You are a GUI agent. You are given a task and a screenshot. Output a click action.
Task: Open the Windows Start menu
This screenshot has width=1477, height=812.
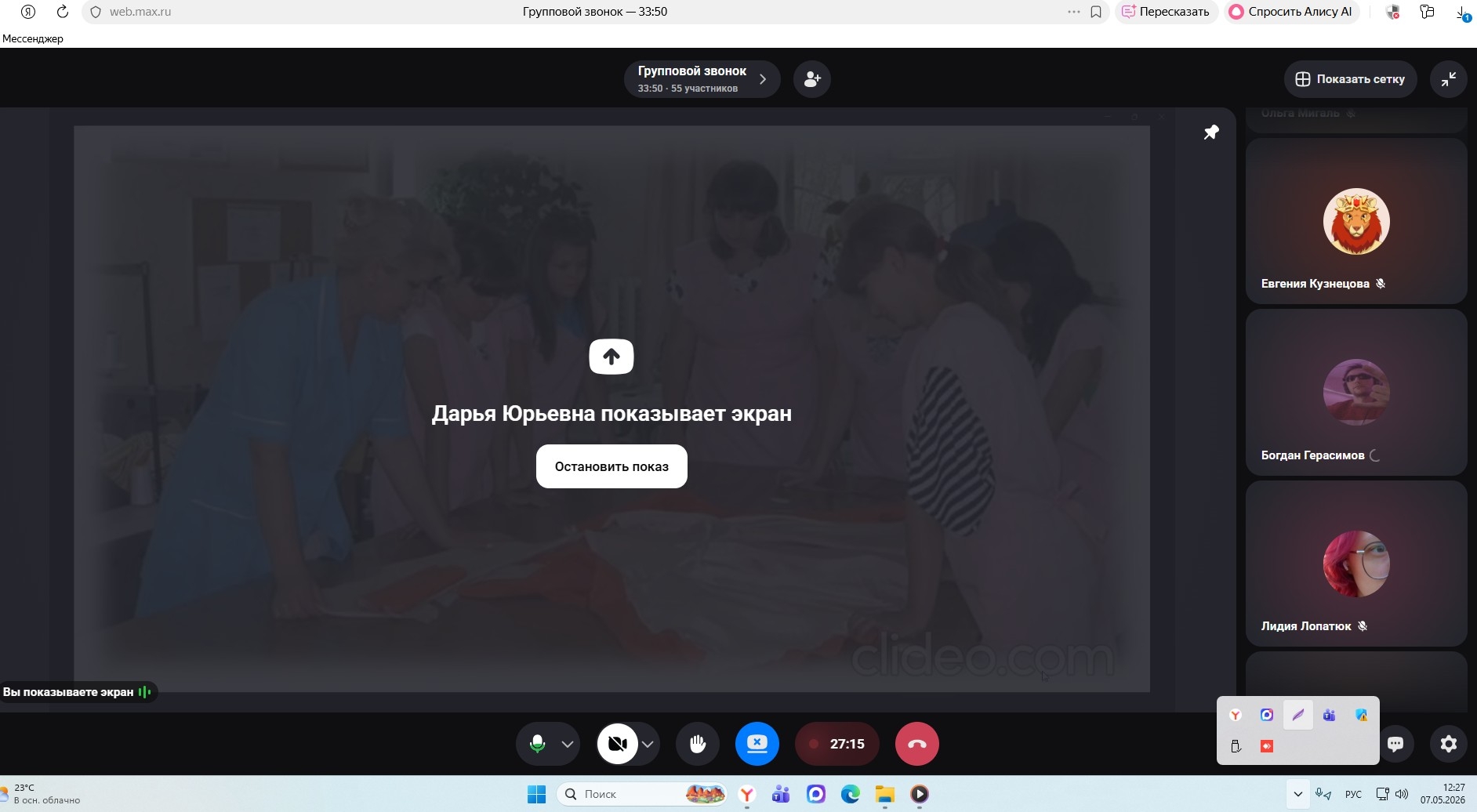click(537, 794)
